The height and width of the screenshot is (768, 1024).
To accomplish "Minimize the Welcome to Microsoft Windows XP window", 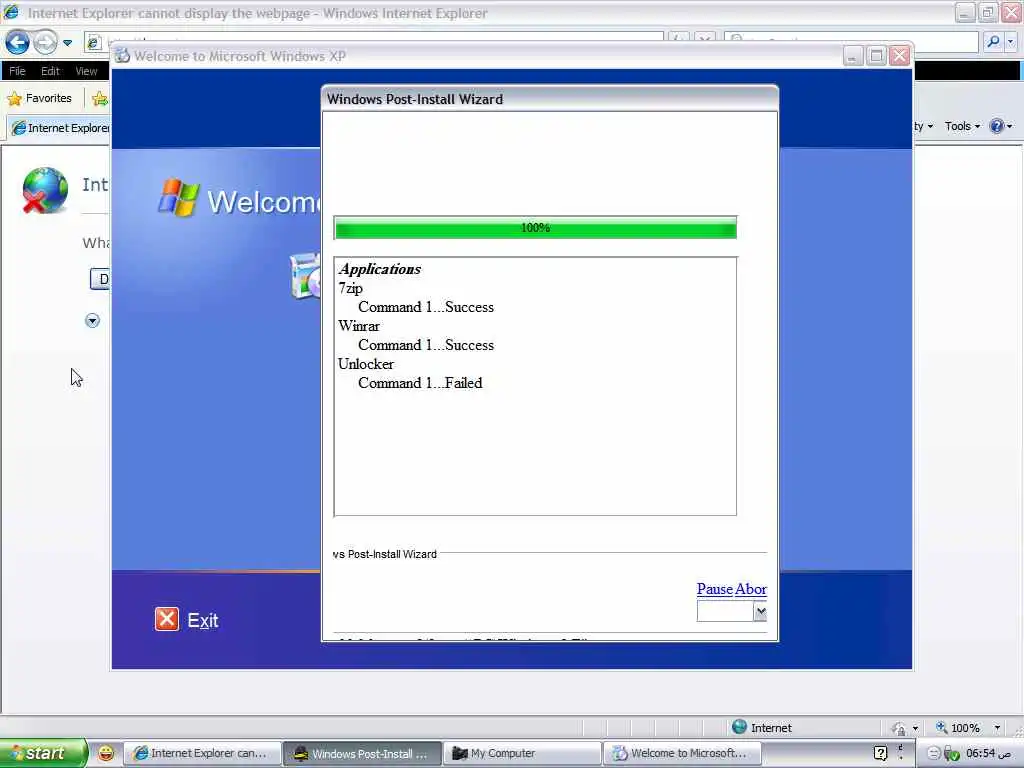I will [852, 56].
